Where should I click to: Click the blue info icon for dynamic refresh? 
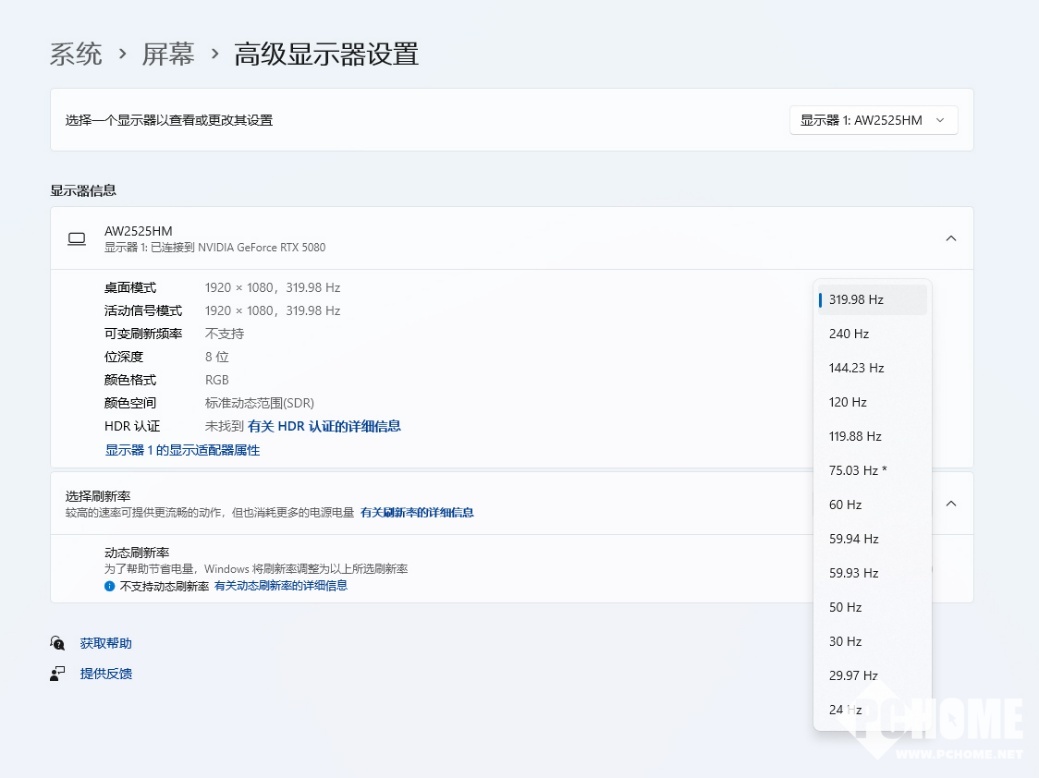pos(109,586)
